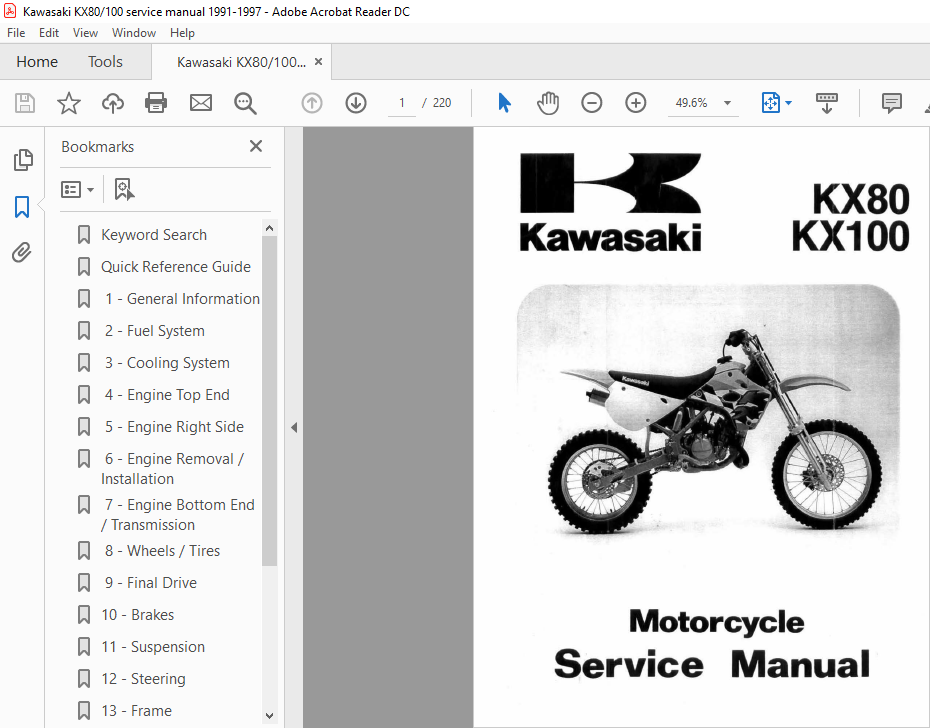Open the Window menu
930x728 pixels.
133,33
